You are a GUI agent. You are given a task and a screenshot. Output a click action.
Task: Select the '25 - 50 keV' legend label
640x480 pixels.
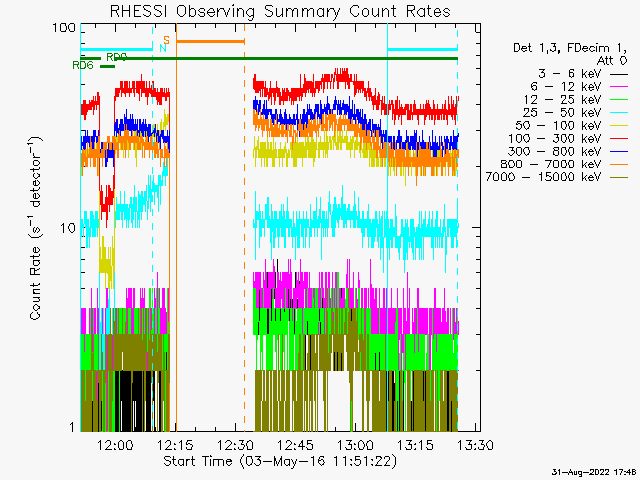tap(562, 112)
